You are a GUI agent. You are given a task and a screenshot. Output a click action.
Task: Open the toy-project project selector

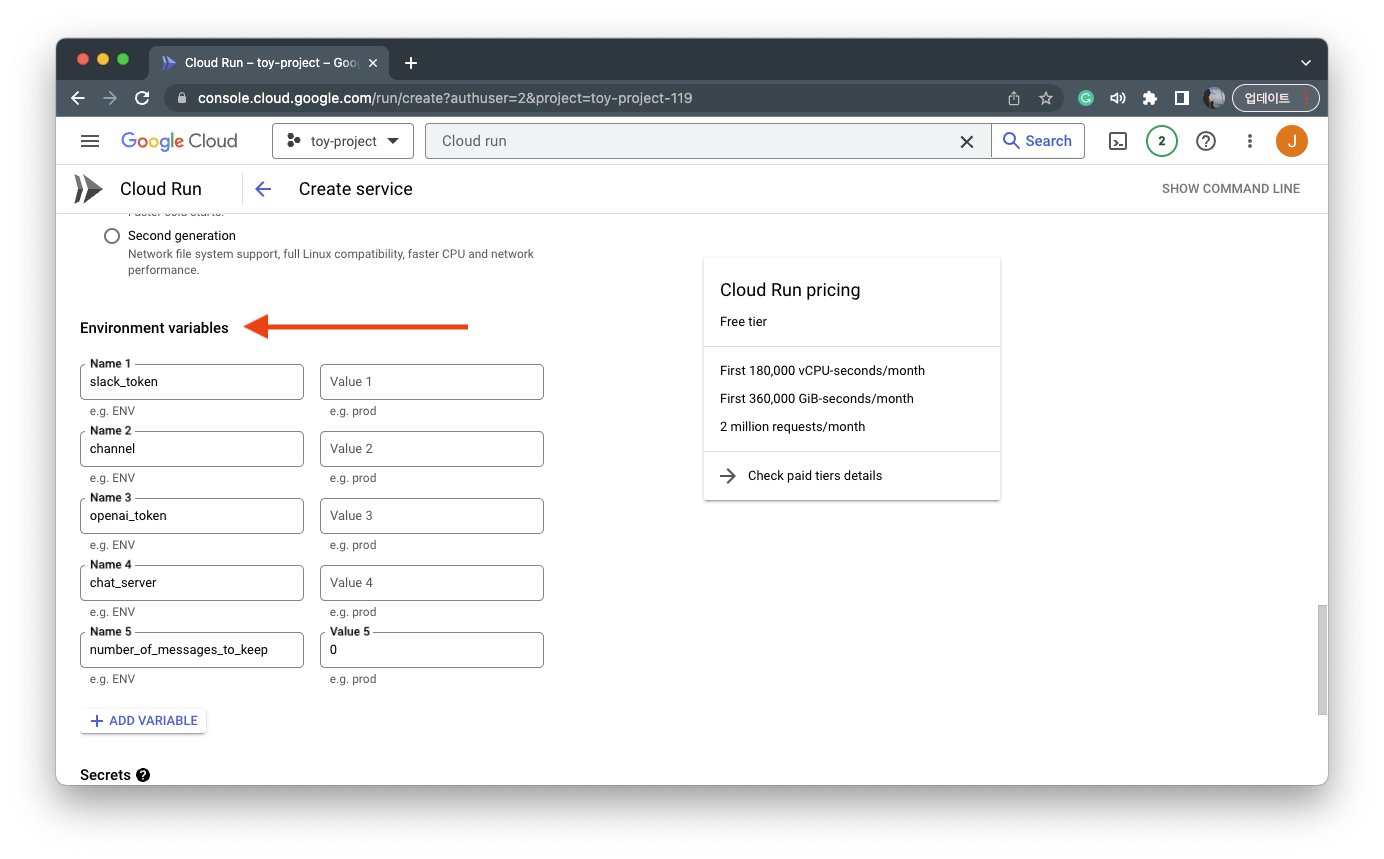[x=342, y=141]
